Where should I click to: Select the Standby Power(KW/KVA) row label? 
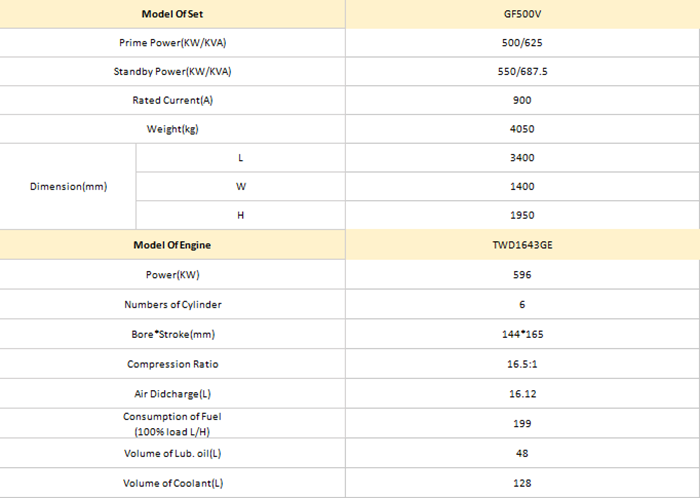click(x=172, y=71)
